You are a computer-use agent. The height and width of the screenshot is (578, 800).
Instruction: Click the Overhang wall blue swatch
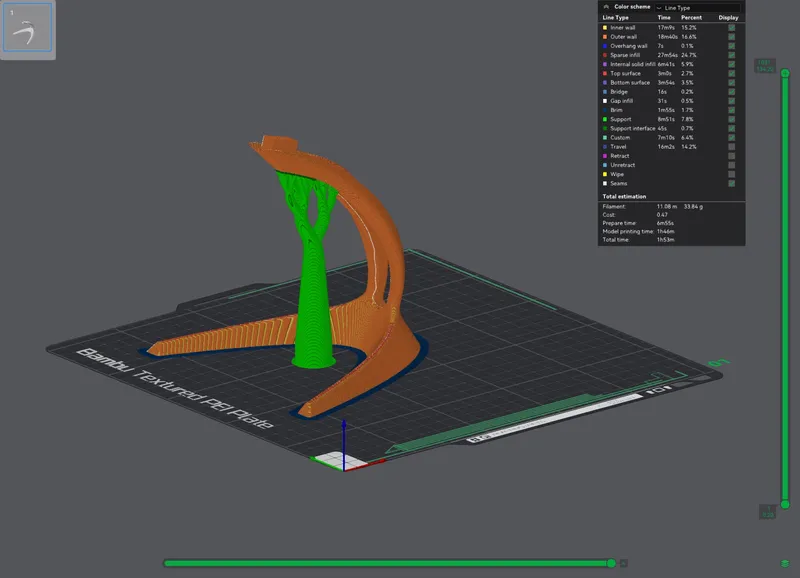(604, 46)
